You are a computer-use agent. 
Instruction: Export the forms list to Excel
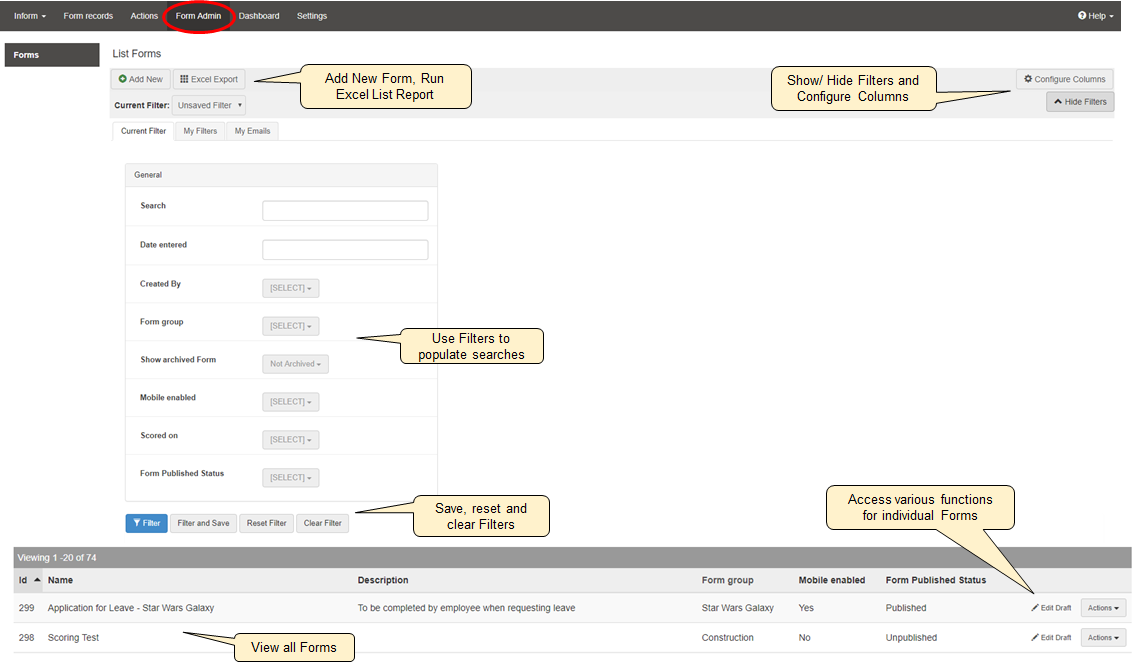pyautogui.click(x=209, y=79)
